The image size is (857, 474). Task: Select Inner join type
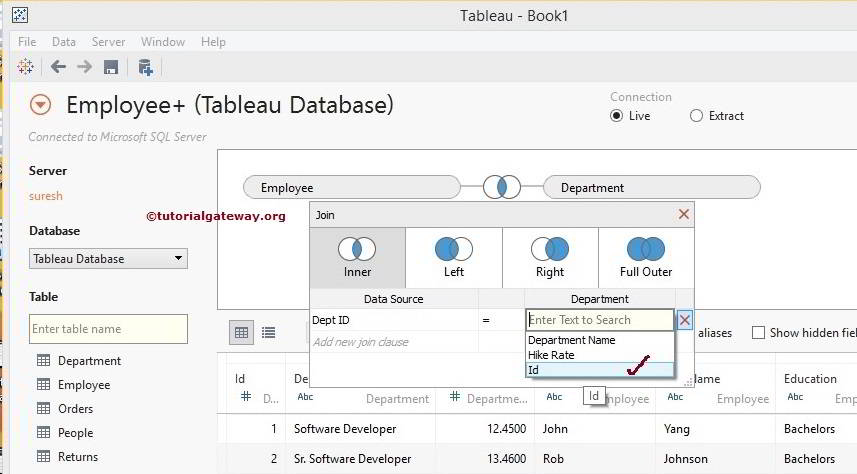click(x=357, y=258)
